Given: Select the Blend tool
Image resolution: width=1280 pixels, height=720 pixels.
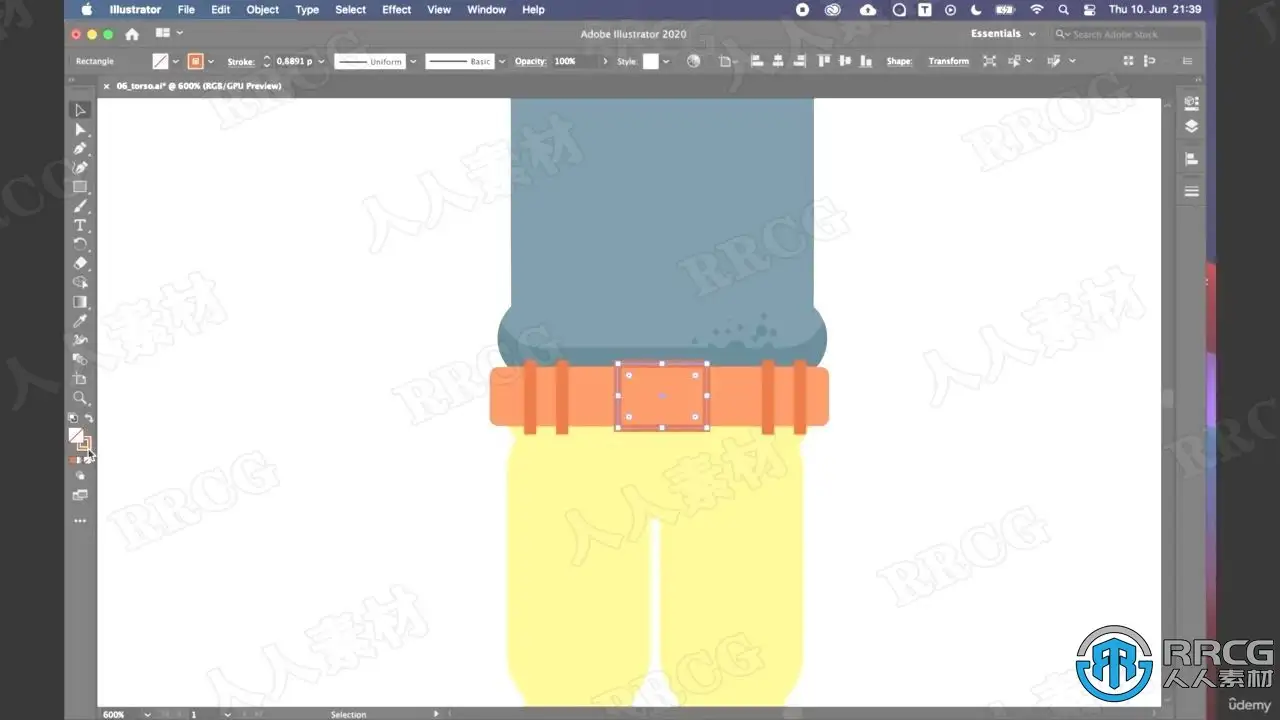Looking at the screenshot, I should tap(80, 359).
